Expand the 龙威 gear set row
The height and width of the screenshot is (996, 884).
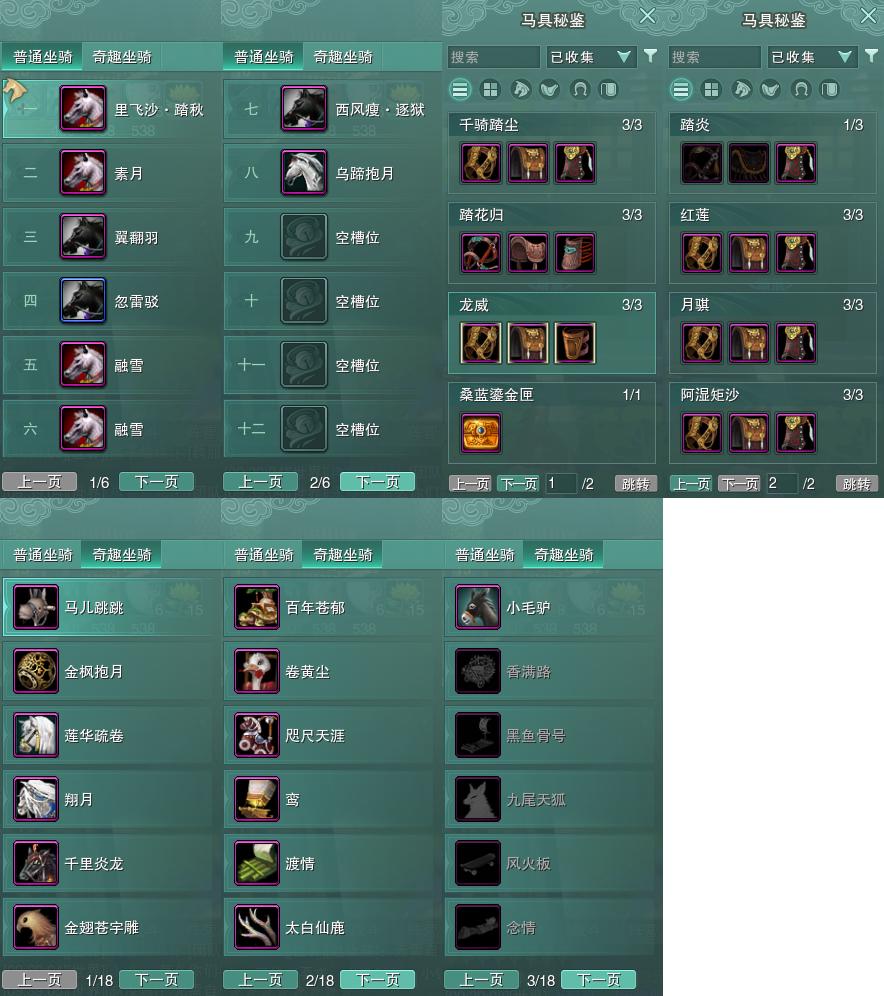pyautogui.click(x=551, y=333)
